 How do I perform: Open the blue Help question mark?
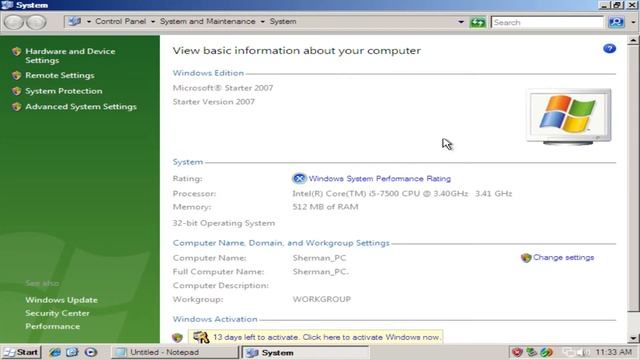(x=609, y=49)
